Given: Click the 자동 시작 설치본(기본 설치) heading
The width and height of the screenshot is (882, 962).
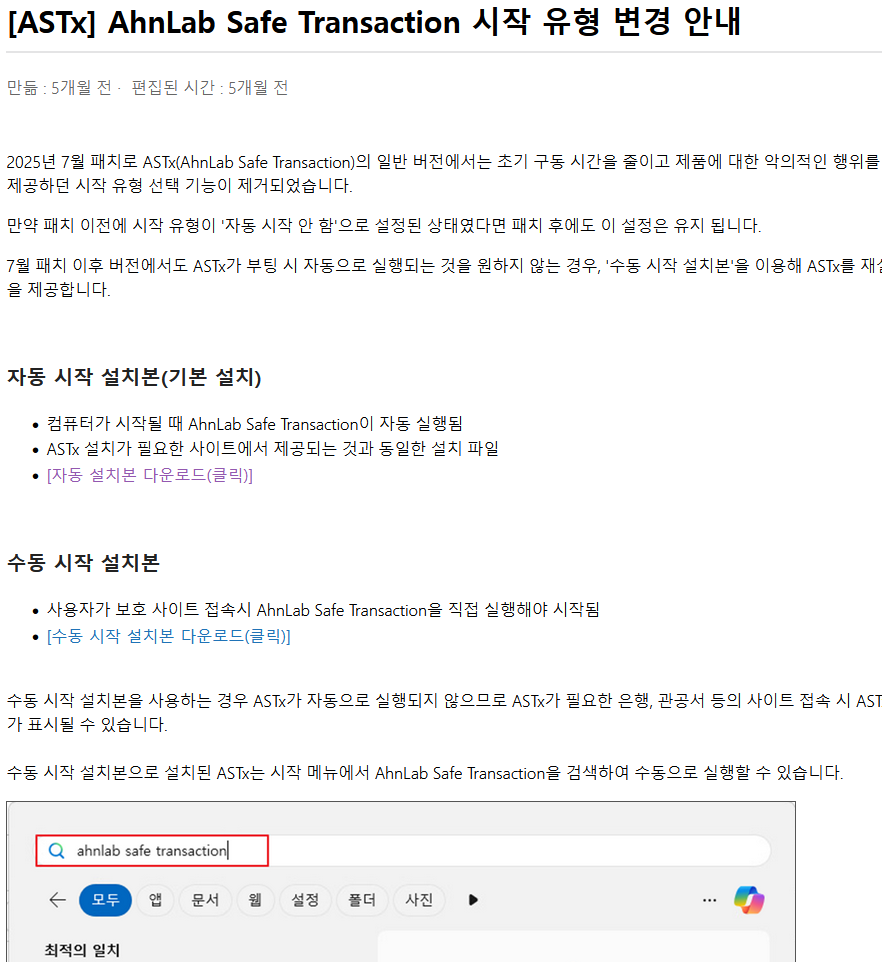Looking at the screenshot, I should coord(134,377).
